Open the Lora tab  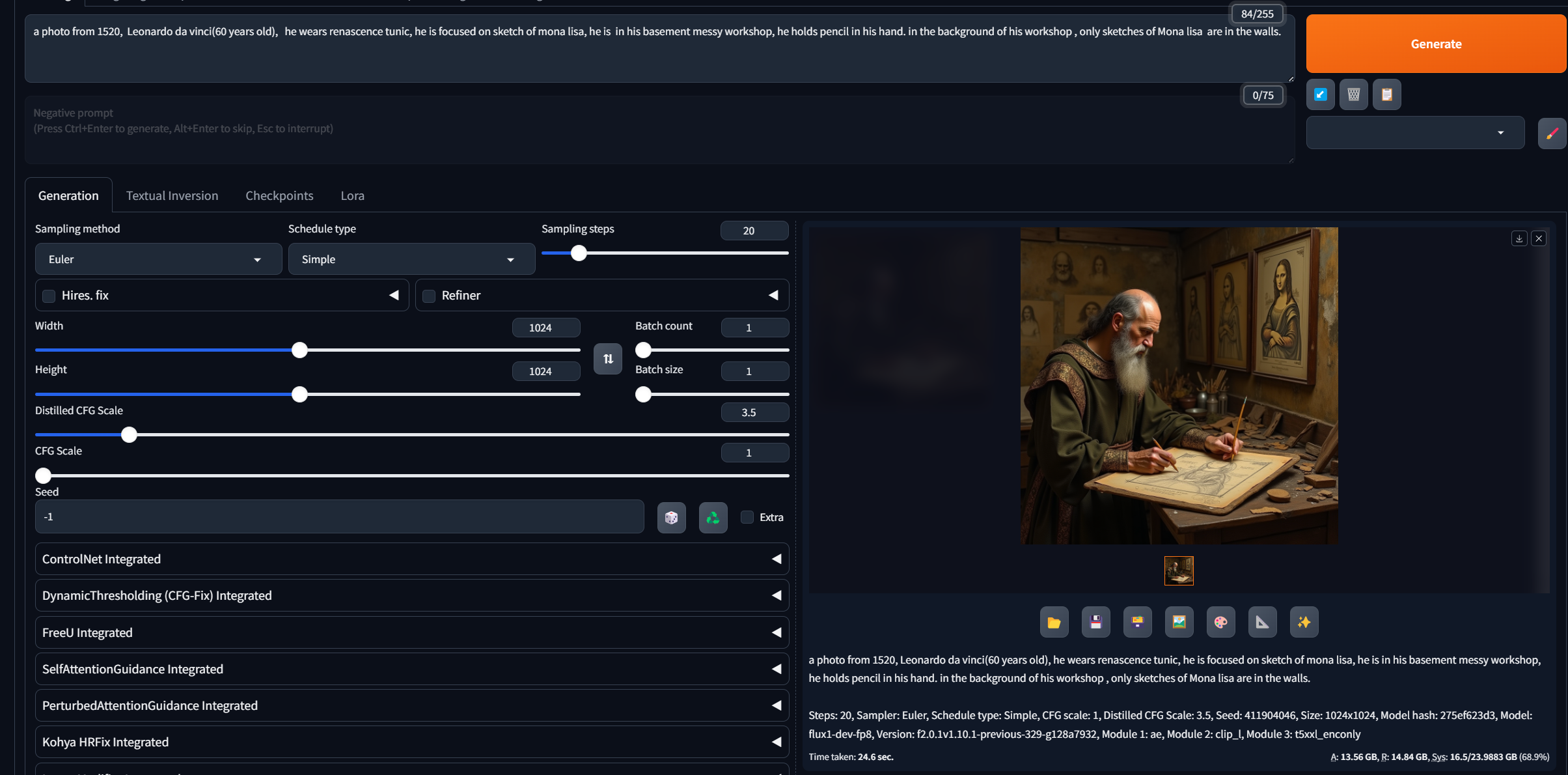(352, 196)
